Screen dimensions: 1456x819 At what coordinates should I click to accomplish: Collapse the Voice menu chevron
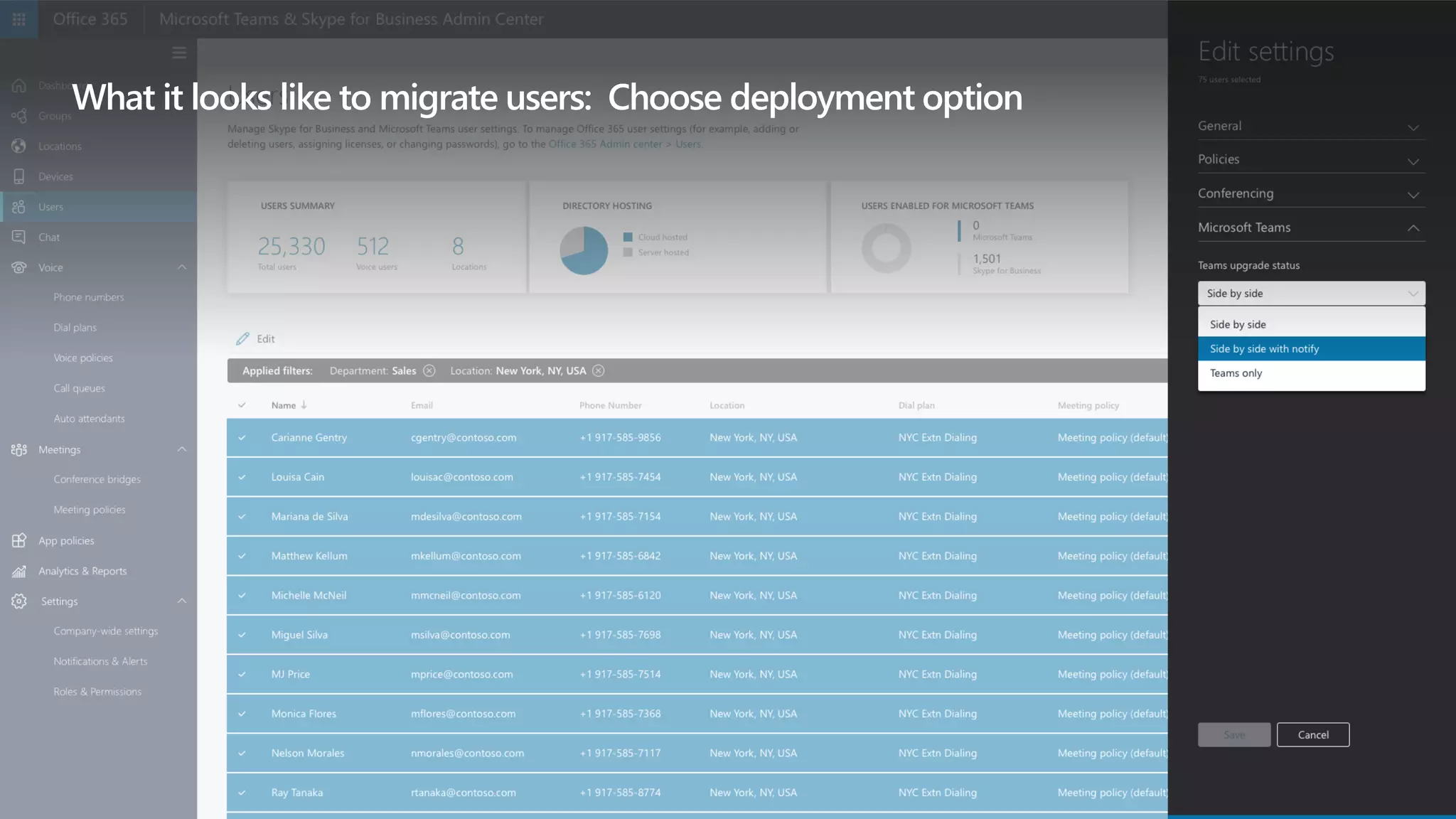pyautogui.click(x=182, y=267)
